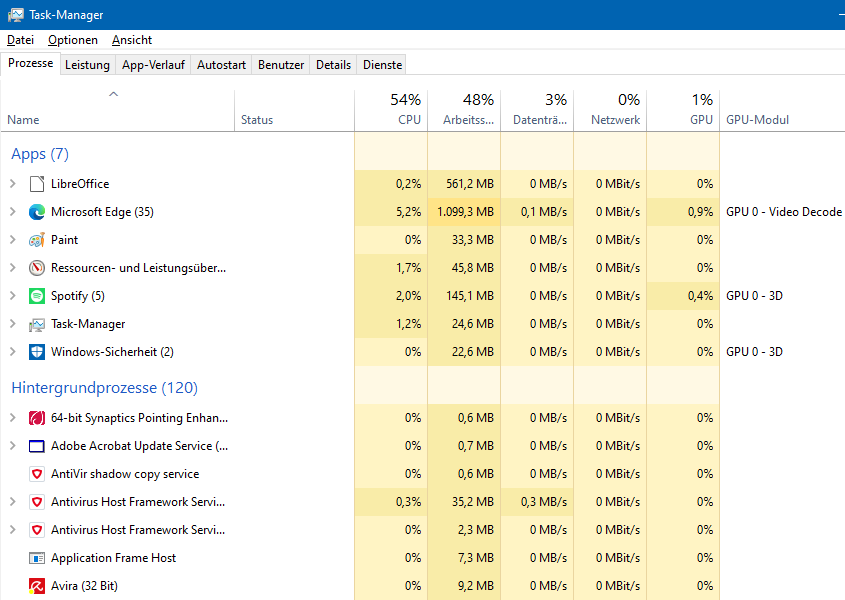The width and height of the screenshot is (845, 600).
Task: Click the Adobe Acrobat Update Service icon
Action: coord(37,446)
